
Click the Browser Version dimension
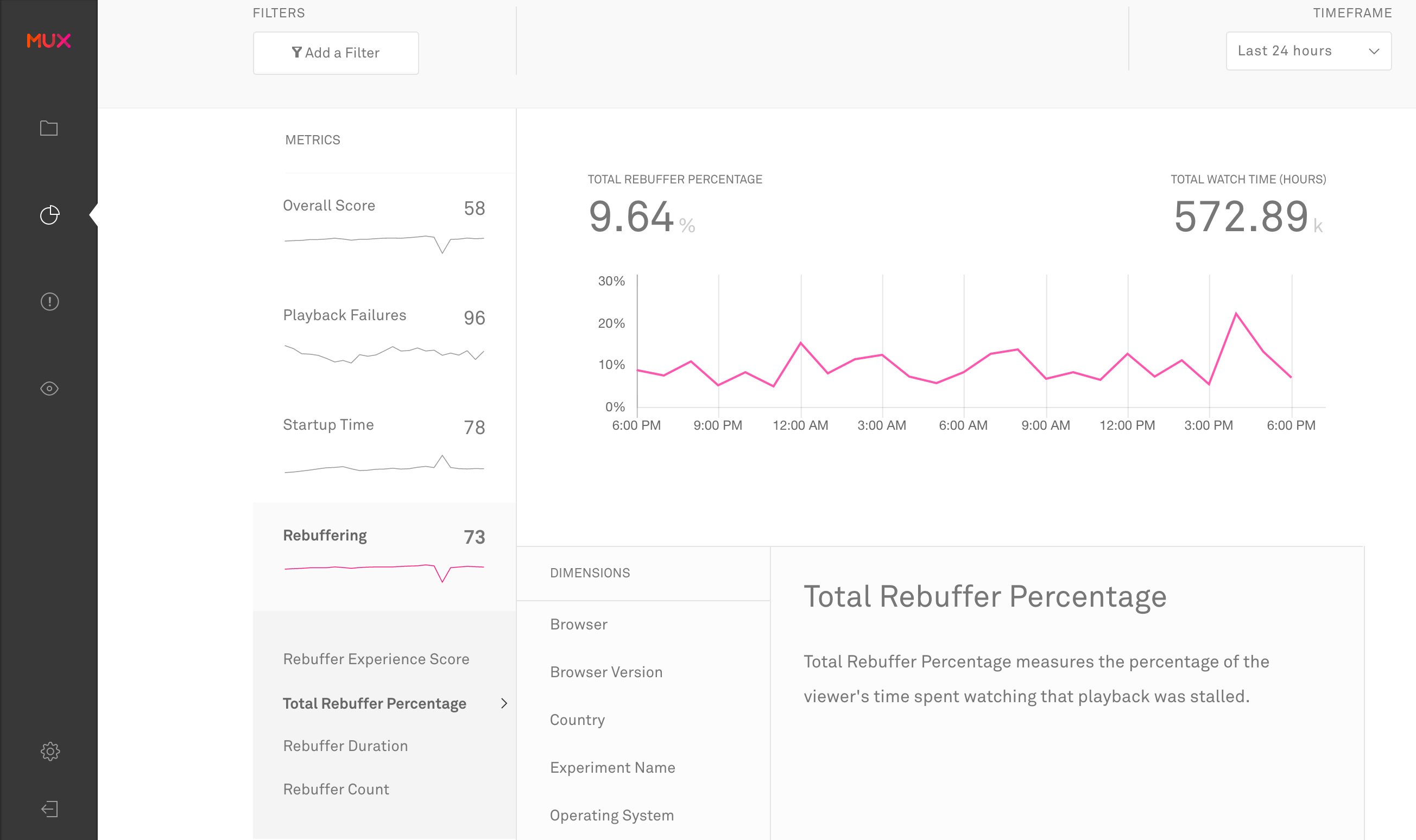[x=606, y=672]
